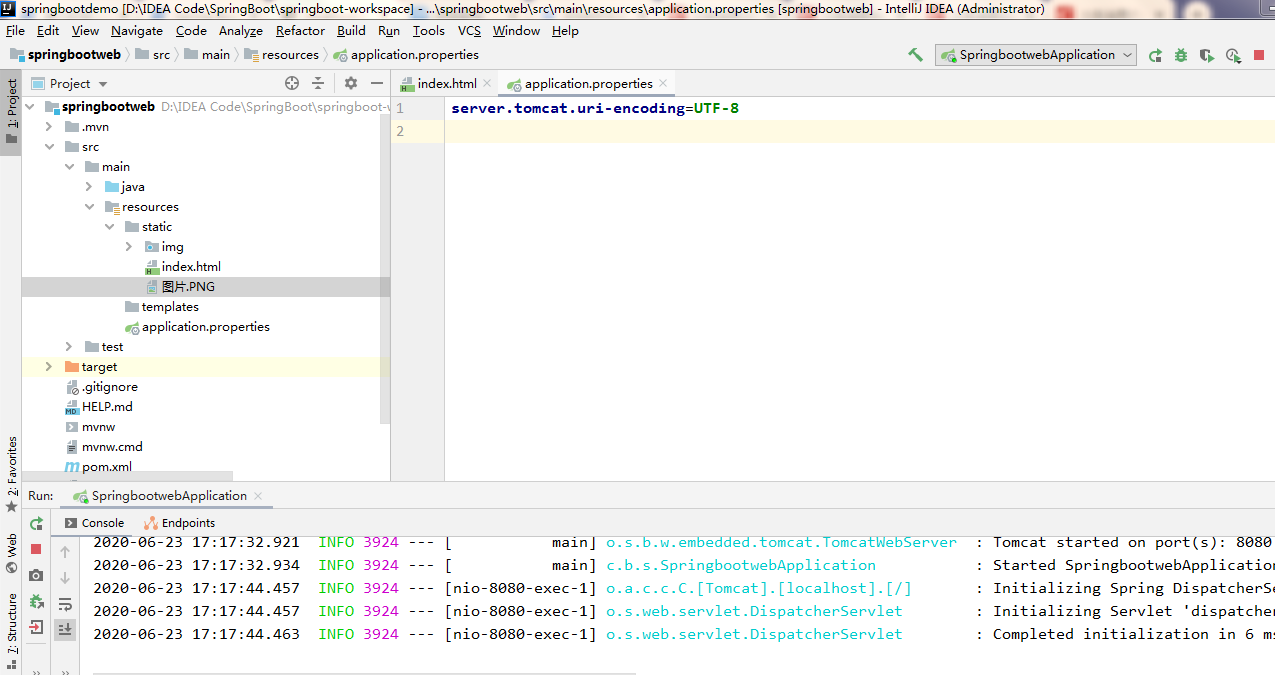
Task: Stop application using top toolbar red square
Action: click(x=1259, y=55)
